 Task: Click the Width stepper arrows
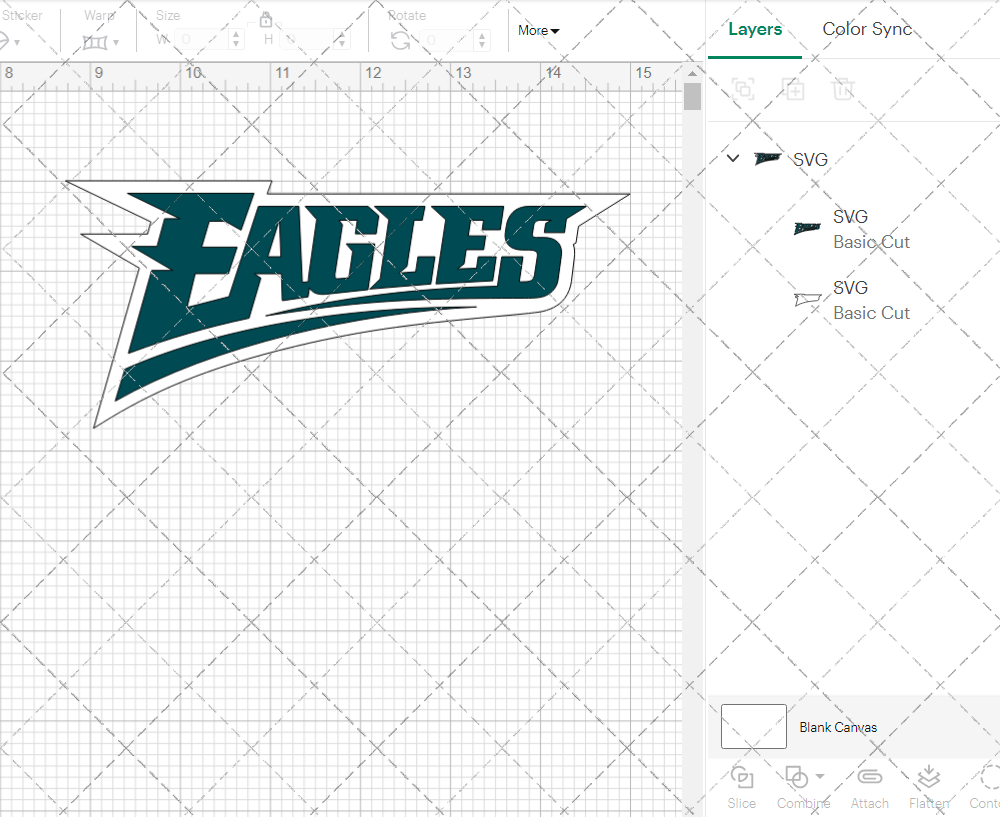(x=236, y=40)
